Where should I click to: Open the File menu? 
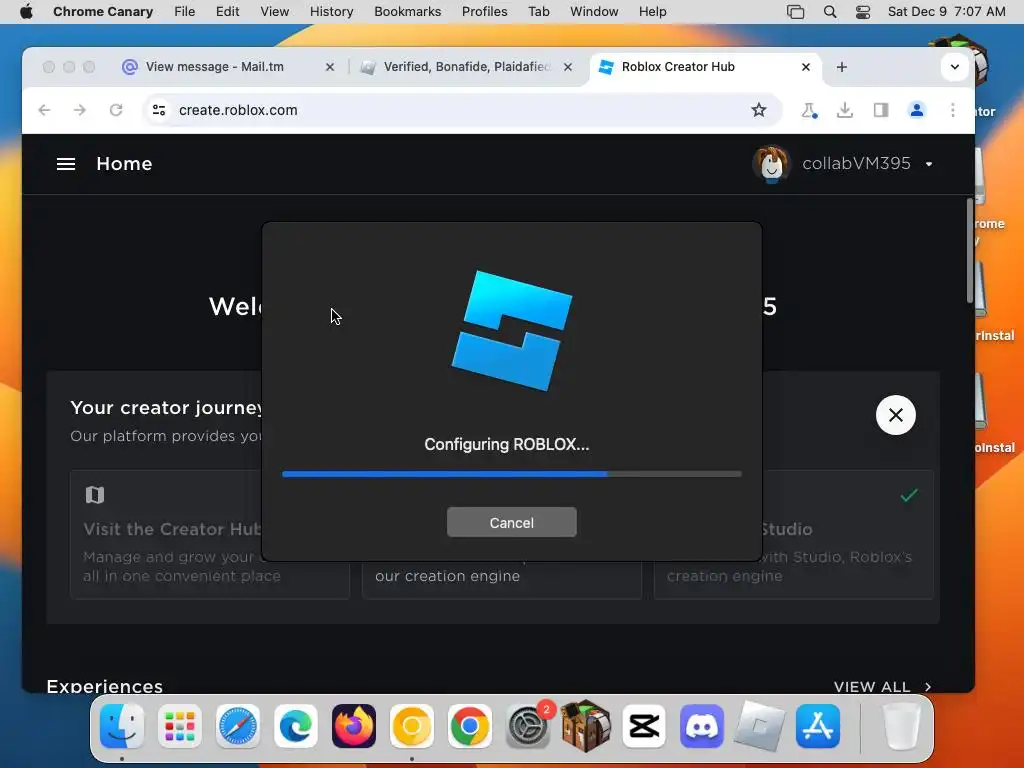tap(184, 12)
